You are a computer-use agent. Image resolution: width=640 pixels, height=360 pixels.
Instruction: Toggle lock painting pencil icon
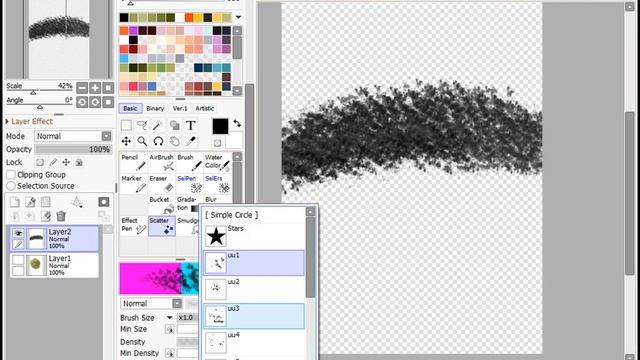[x=53, y=162]
